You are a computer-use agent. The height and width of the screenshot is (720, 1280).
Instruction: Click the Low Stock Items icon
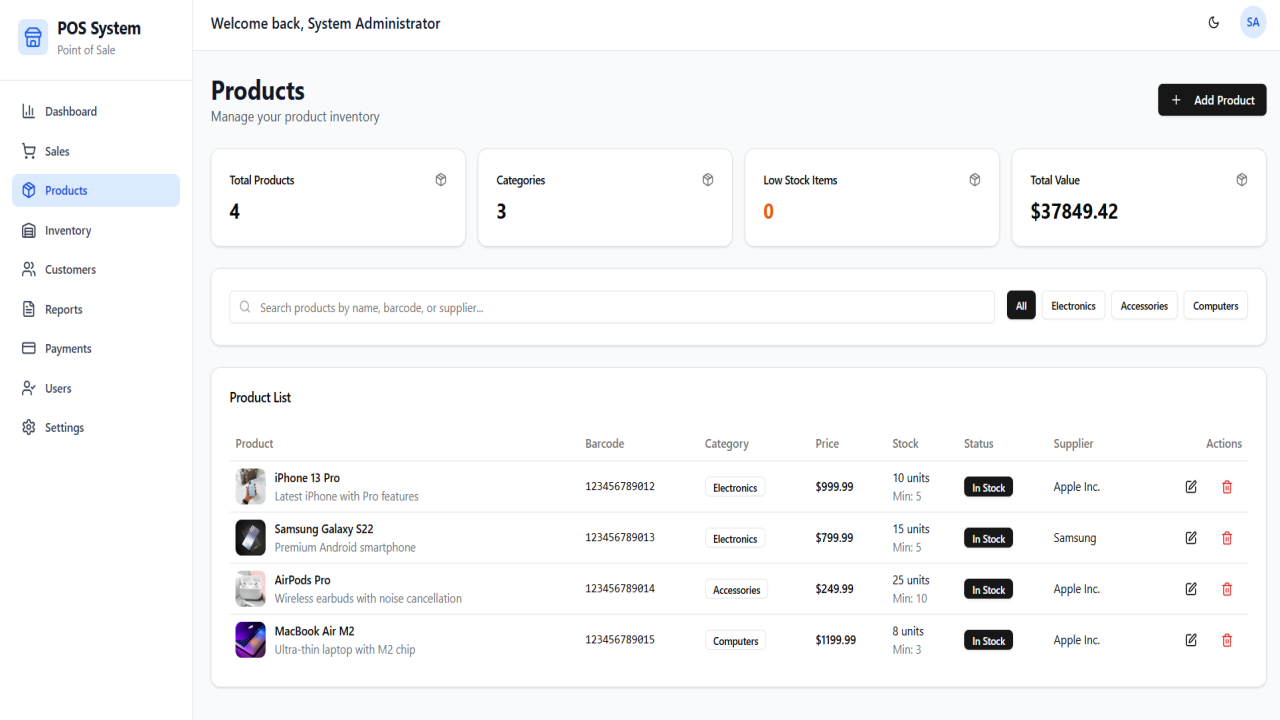(x=975, y=180)
